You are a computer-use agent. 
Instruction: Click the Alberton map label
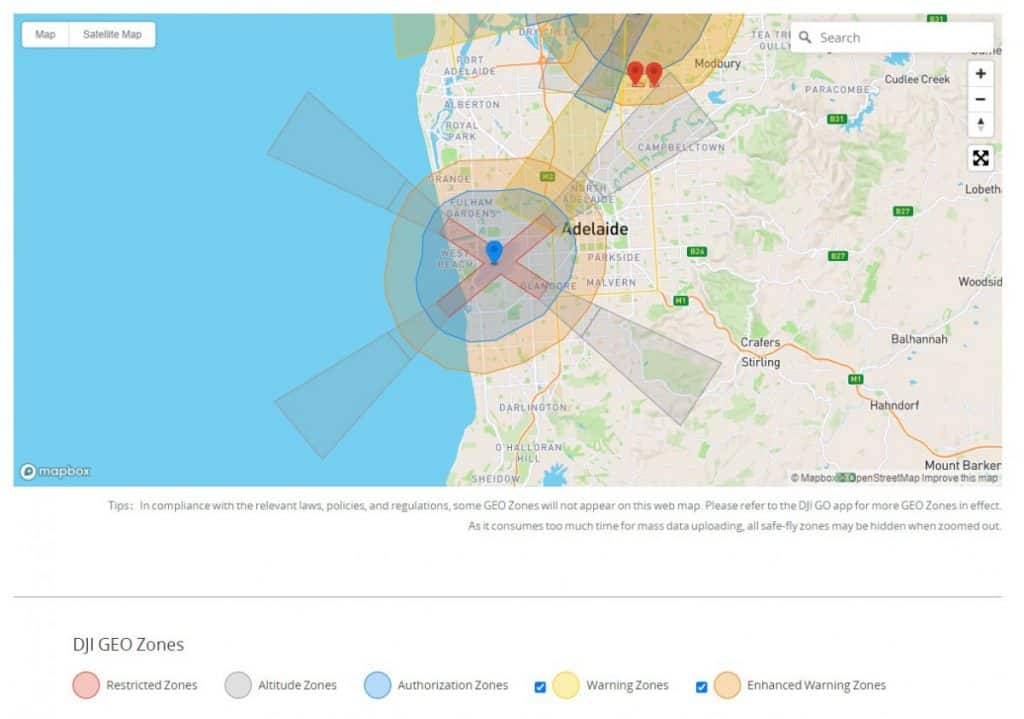472,104
